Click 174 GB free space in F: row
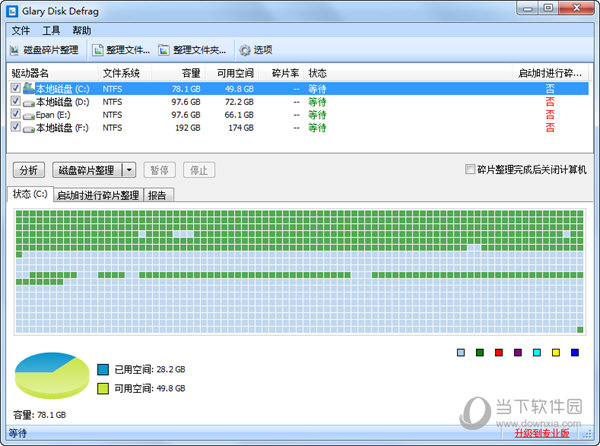The image size is (600, 446). [x=241, y=128]
